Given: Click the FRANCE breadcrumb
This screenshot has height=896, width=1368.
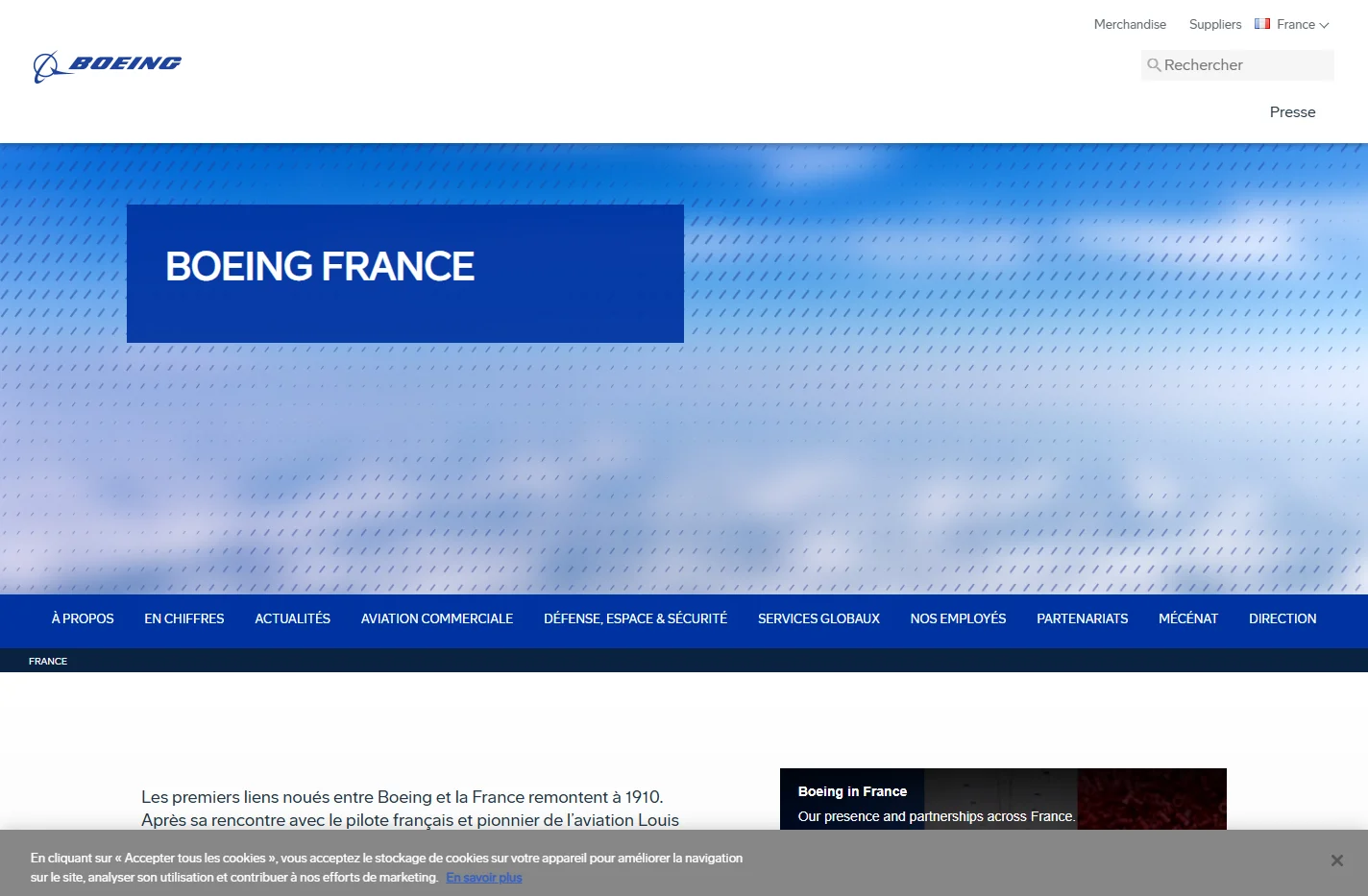Looking at the screenshot, I should pos(48,662).
